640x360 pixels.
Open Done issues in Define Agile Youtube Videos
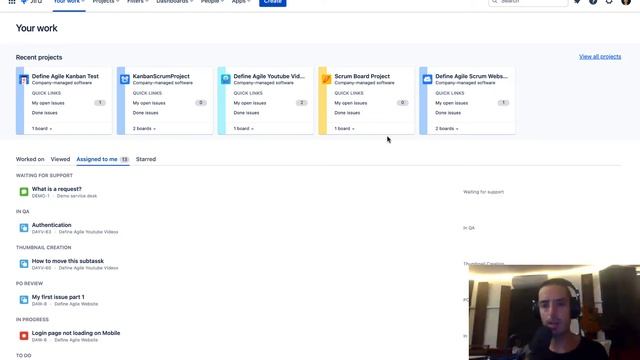[x=246, y=113]
